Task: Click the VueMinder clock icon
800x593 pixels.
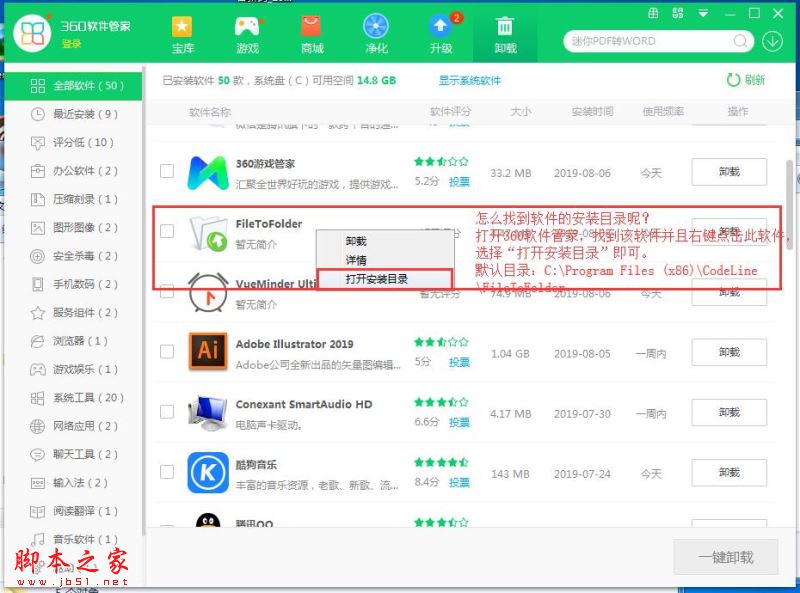Action: 208,293
